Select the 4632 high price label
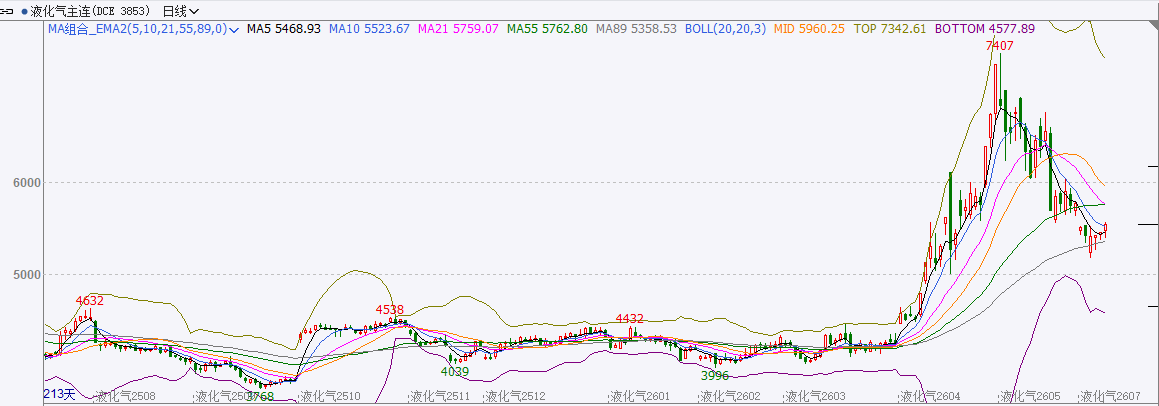Viewport: 1159px width, 406px height. (90, 300)
